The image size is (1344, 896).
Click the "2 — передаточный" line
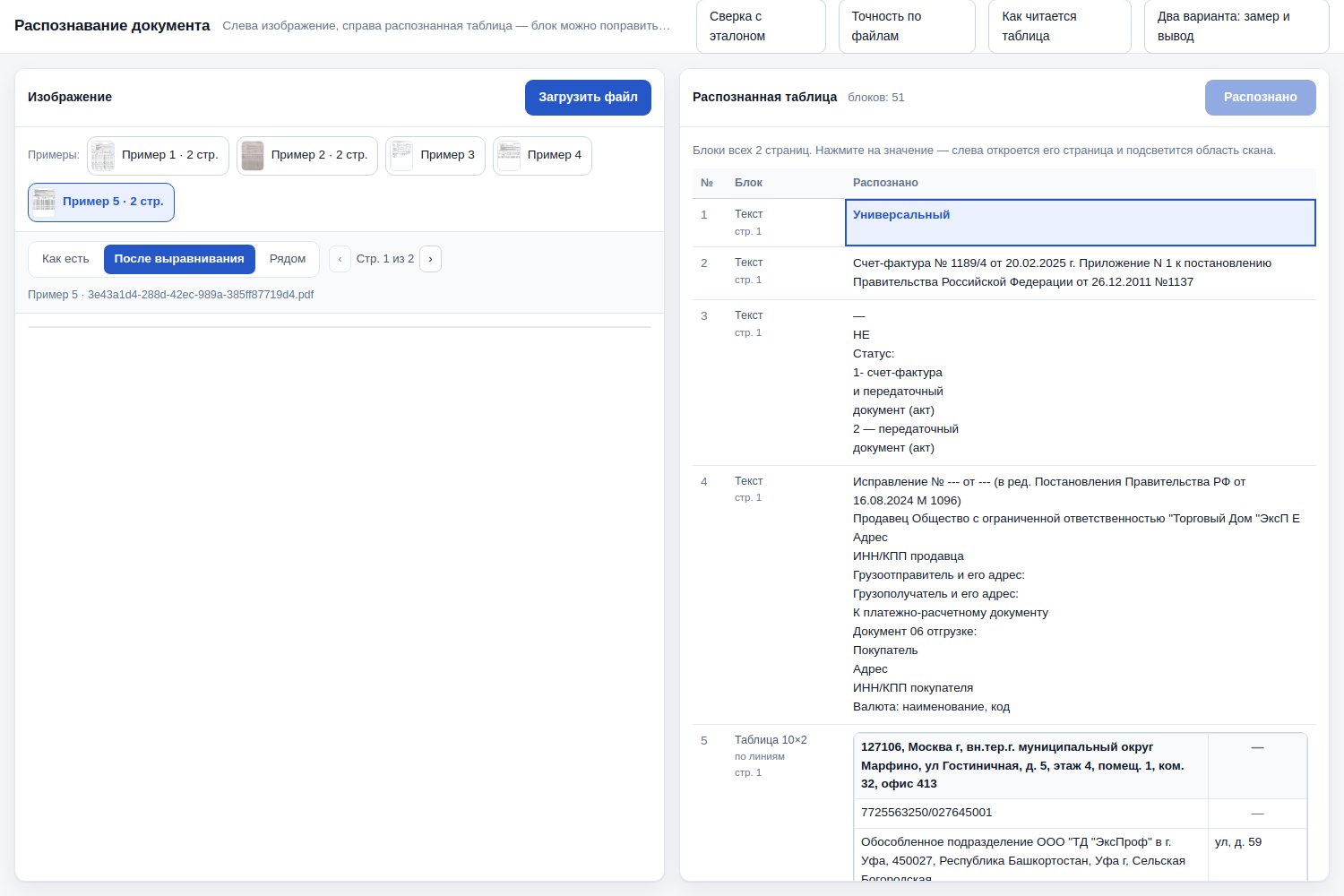[906, 429]
